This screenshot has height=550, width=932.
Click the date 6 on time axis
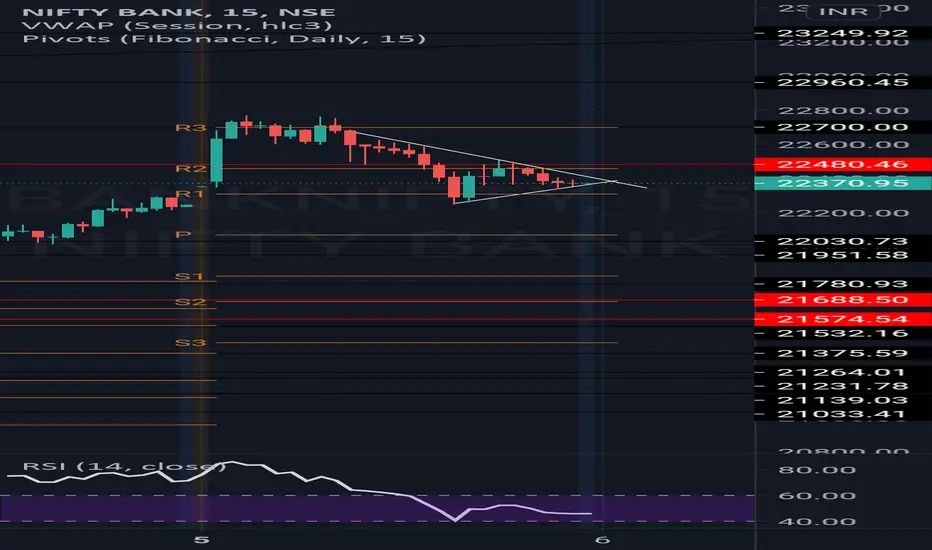tap(602, 540)
